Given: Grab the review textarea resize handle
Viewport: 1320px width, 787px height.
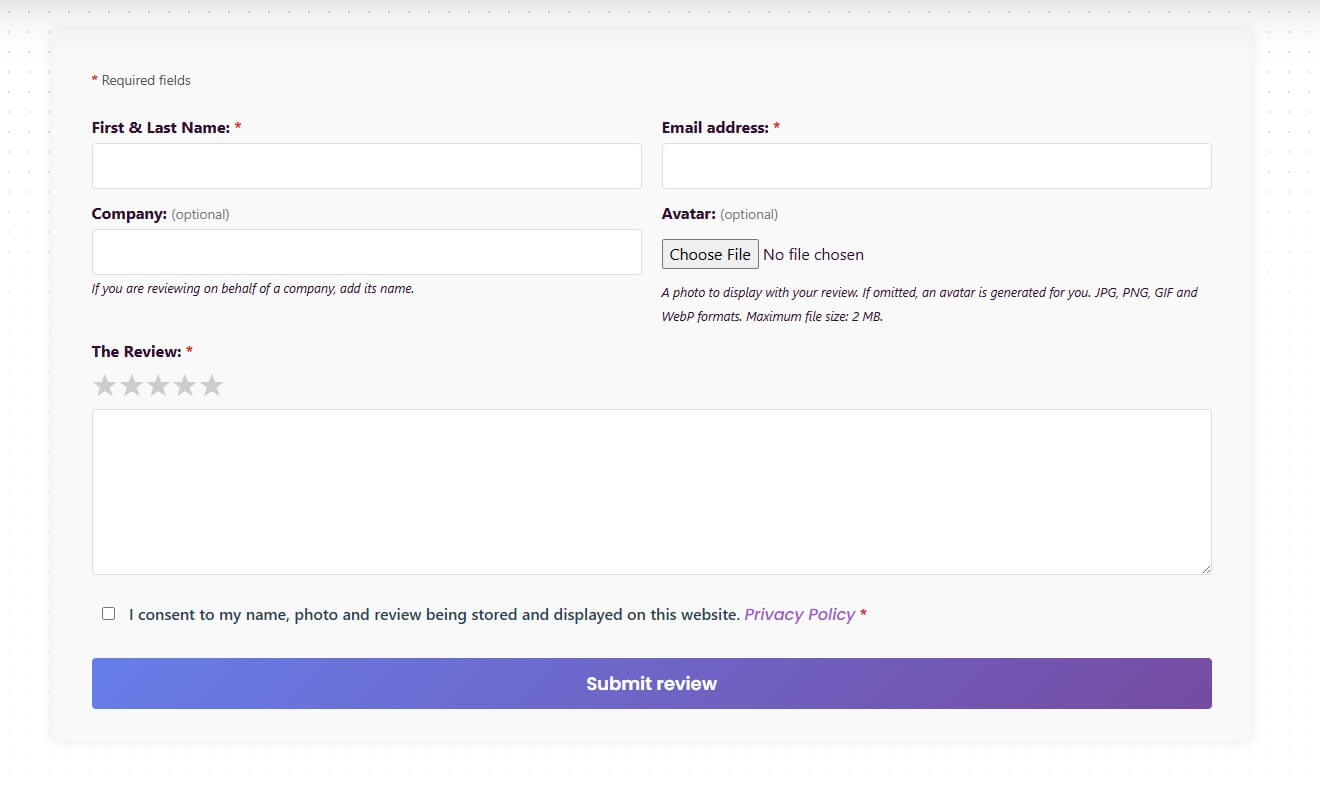Looking at the screenshot, I should [x=1206, y=569].
